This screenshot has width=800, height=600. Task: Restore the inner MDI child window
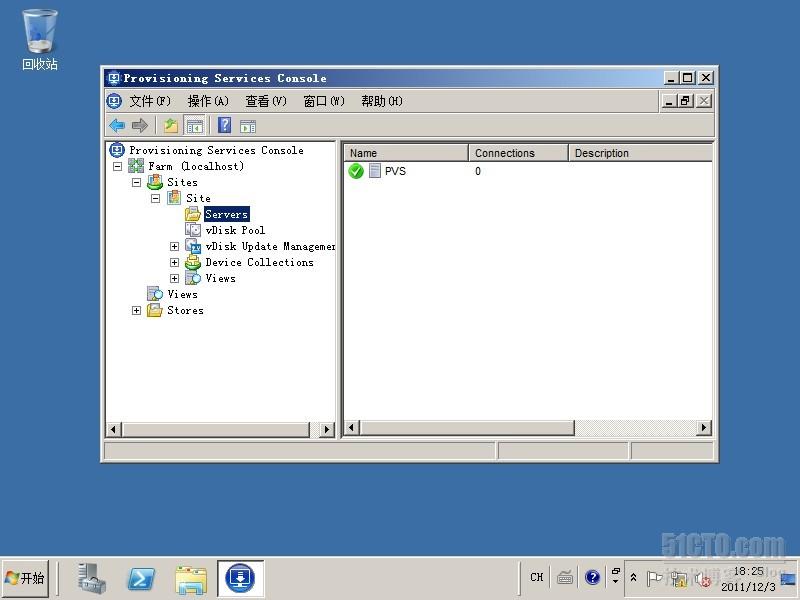[x=685, y=101]
